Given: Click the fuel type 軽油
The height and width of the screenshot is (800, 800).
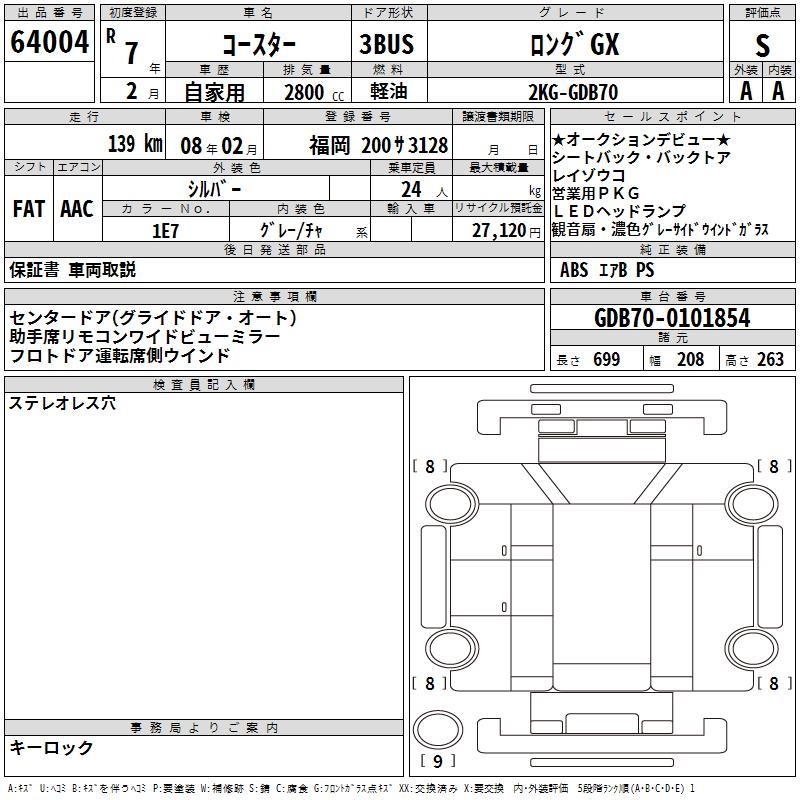Looking at the screenshot, I should pyautogui.click(x=389, y=91).
